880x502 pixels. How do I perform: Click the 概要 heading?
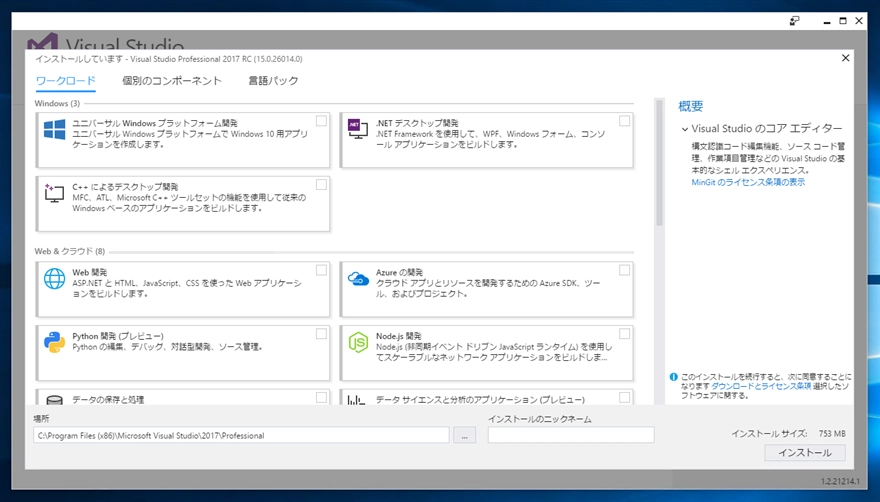(x=690, y=106)
